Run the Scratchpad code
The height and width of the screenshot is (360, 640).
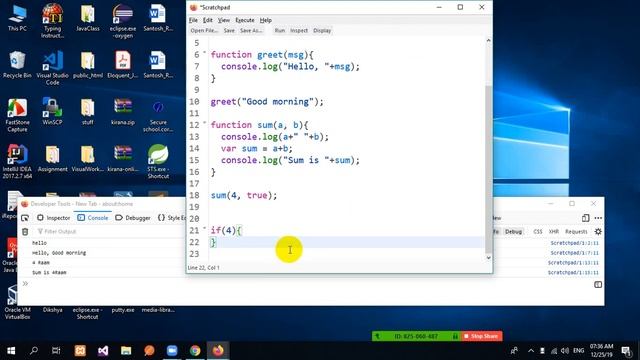click(x=280, y=31)
